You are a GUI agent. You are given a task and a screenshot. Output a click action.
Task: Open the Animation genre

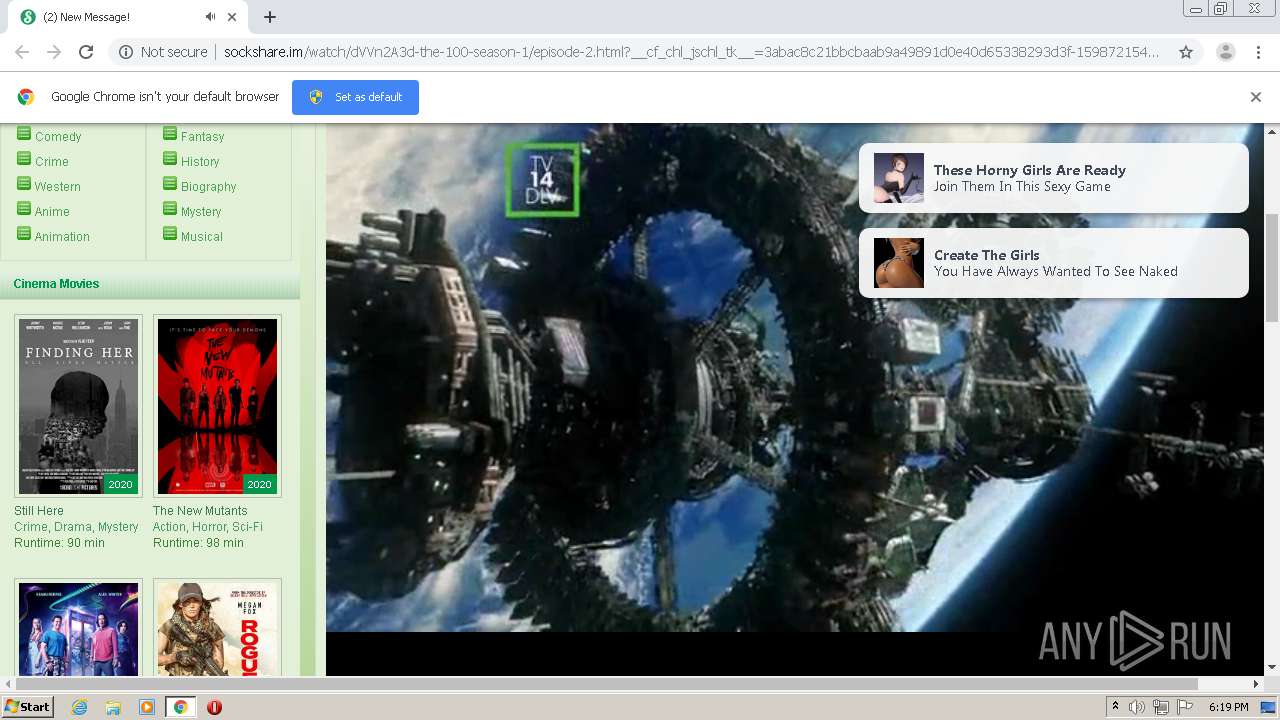click(x=62, y=237)
